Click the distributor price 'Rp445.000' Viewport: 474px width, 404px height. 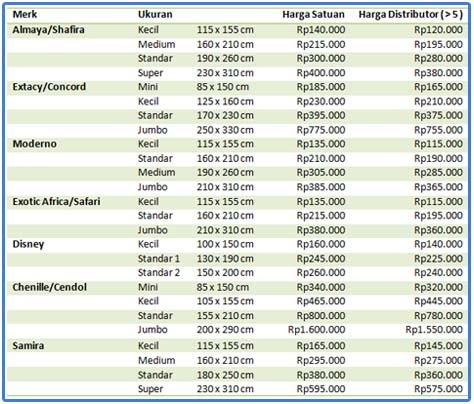pos(438,301)
